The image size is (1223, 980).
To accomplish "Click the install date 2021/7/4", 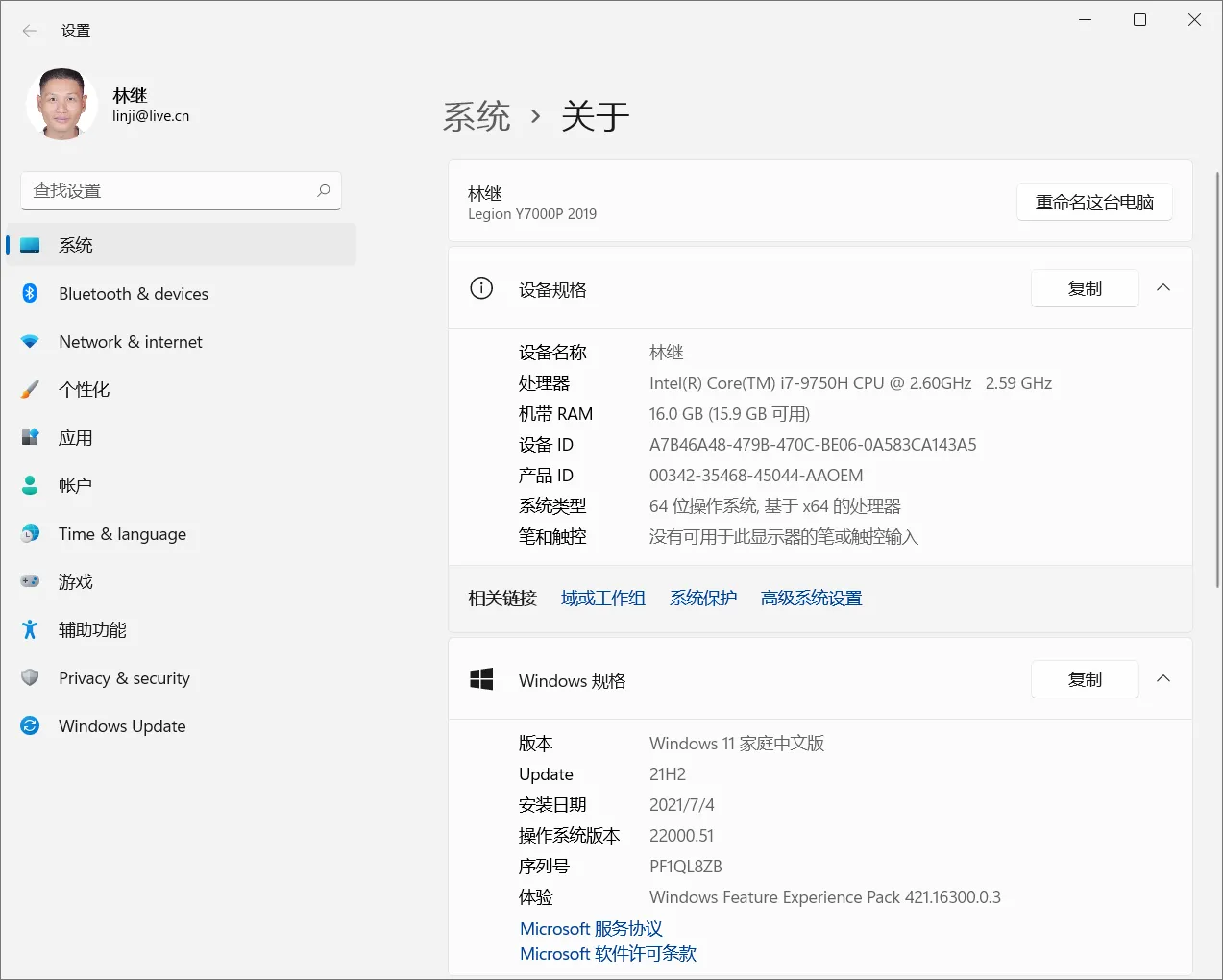I will click(682, 805).
